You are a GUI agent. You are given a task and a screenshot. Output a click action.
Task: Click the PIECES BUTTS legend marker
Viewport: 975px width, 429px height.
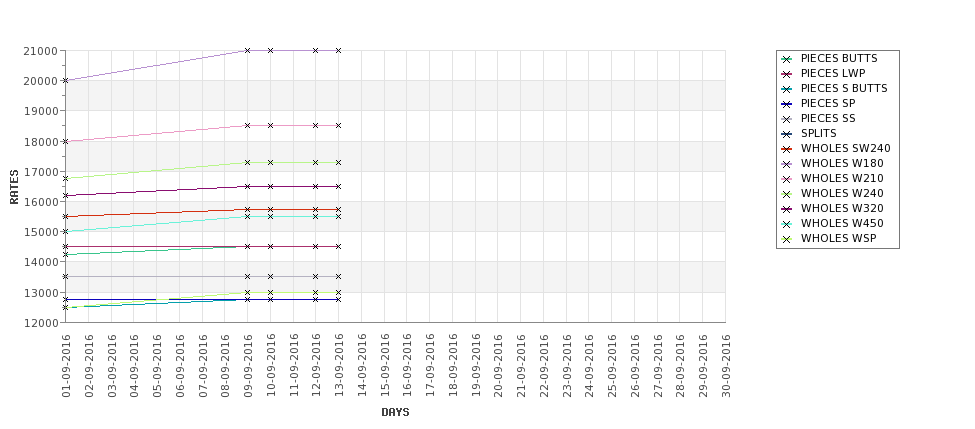pos(787,59)
